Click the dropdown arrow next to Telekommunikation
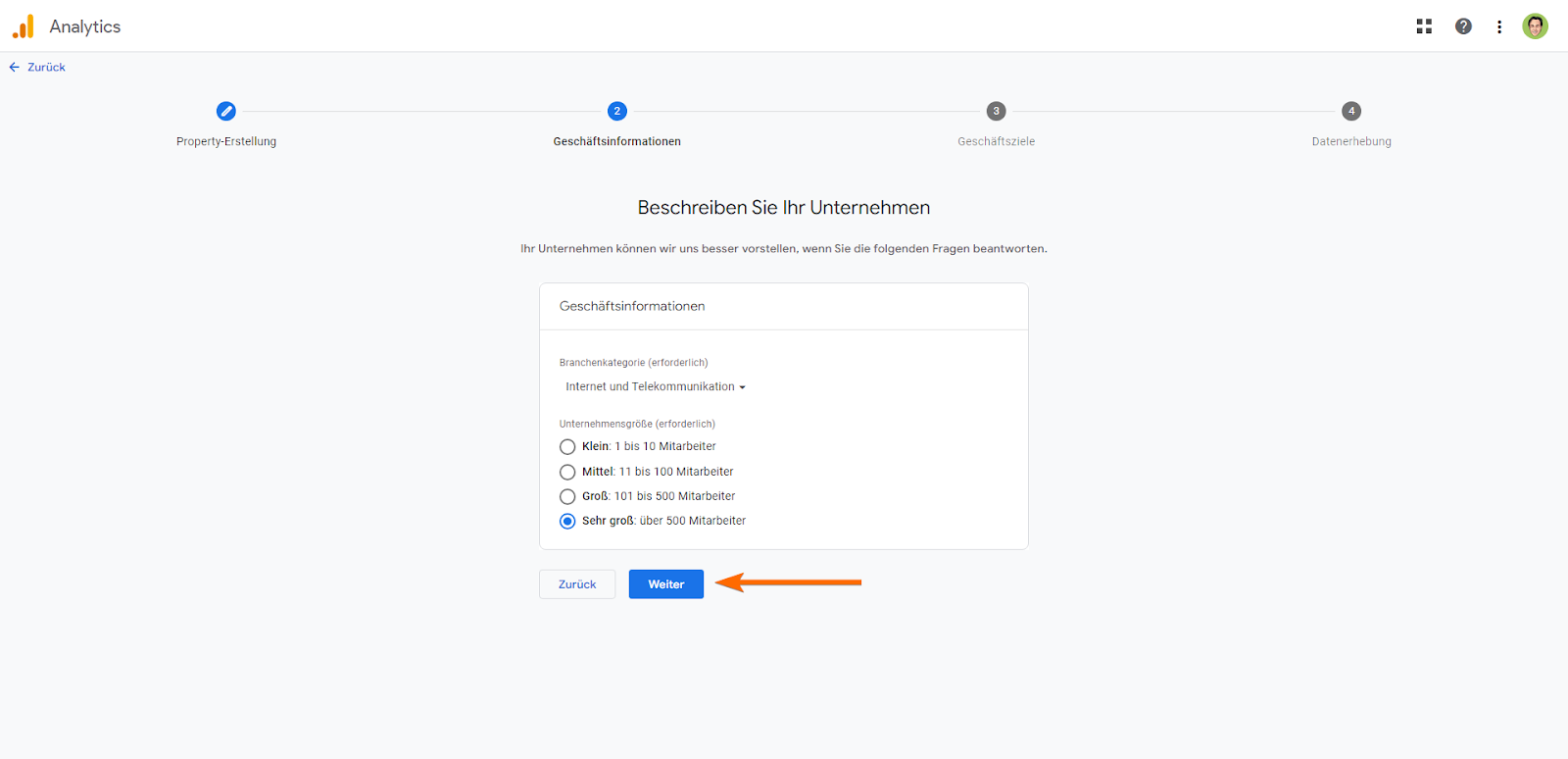Image resolution: width=1568 pixels, height=759 pixels. [x=742, y=387]
